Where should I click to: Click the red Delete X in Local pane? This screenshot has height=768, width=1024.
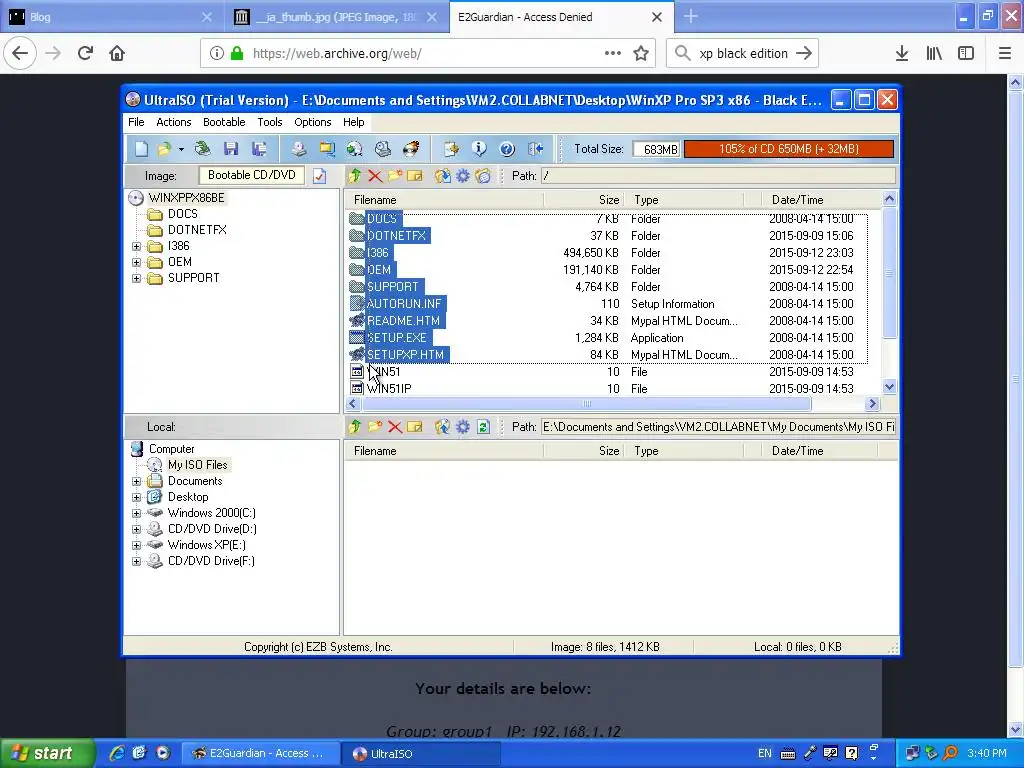(395, 427)
